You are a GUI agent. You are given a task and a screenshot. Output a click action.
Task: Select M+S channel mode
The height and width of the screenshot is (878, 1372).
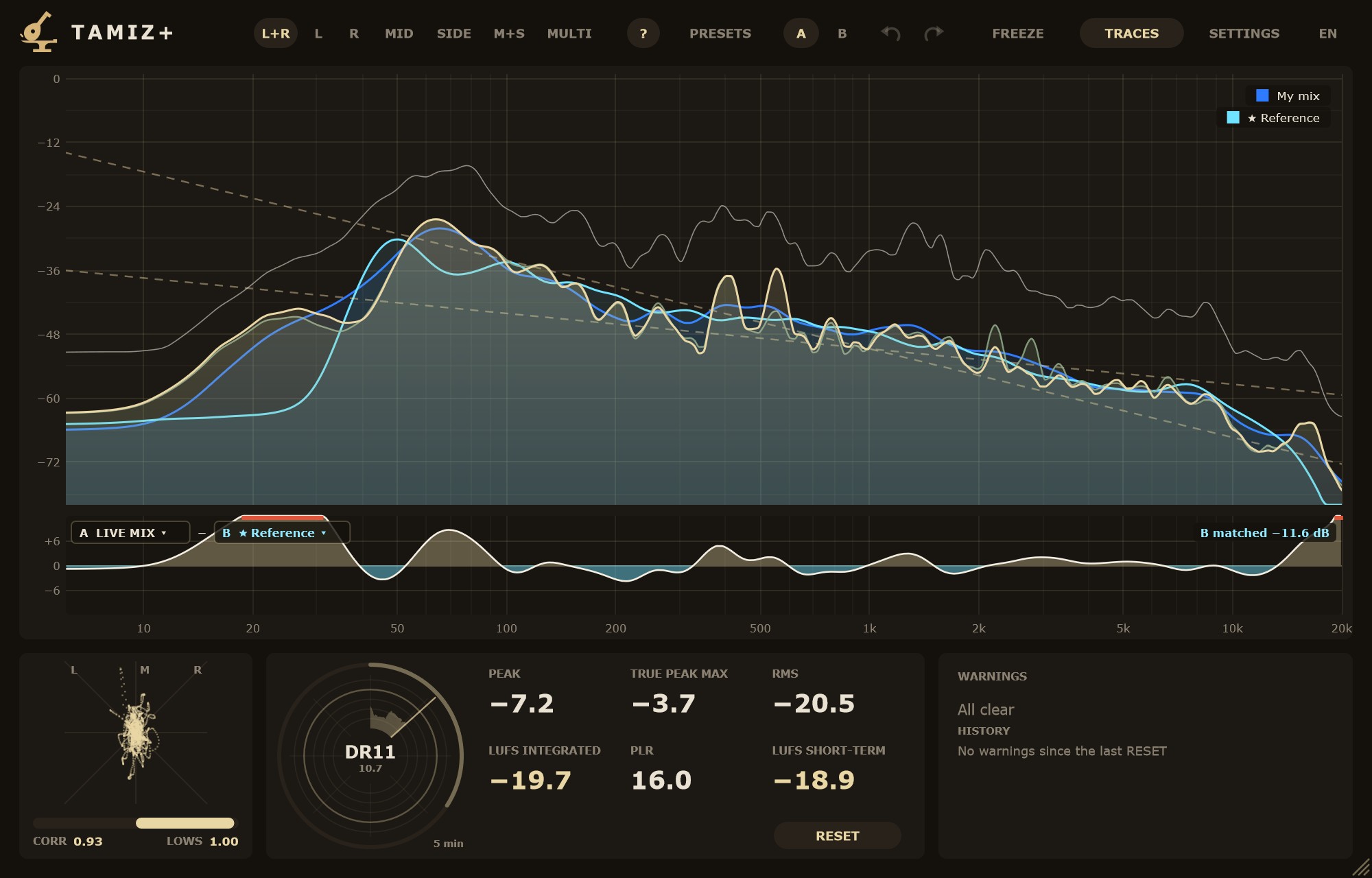509,33
